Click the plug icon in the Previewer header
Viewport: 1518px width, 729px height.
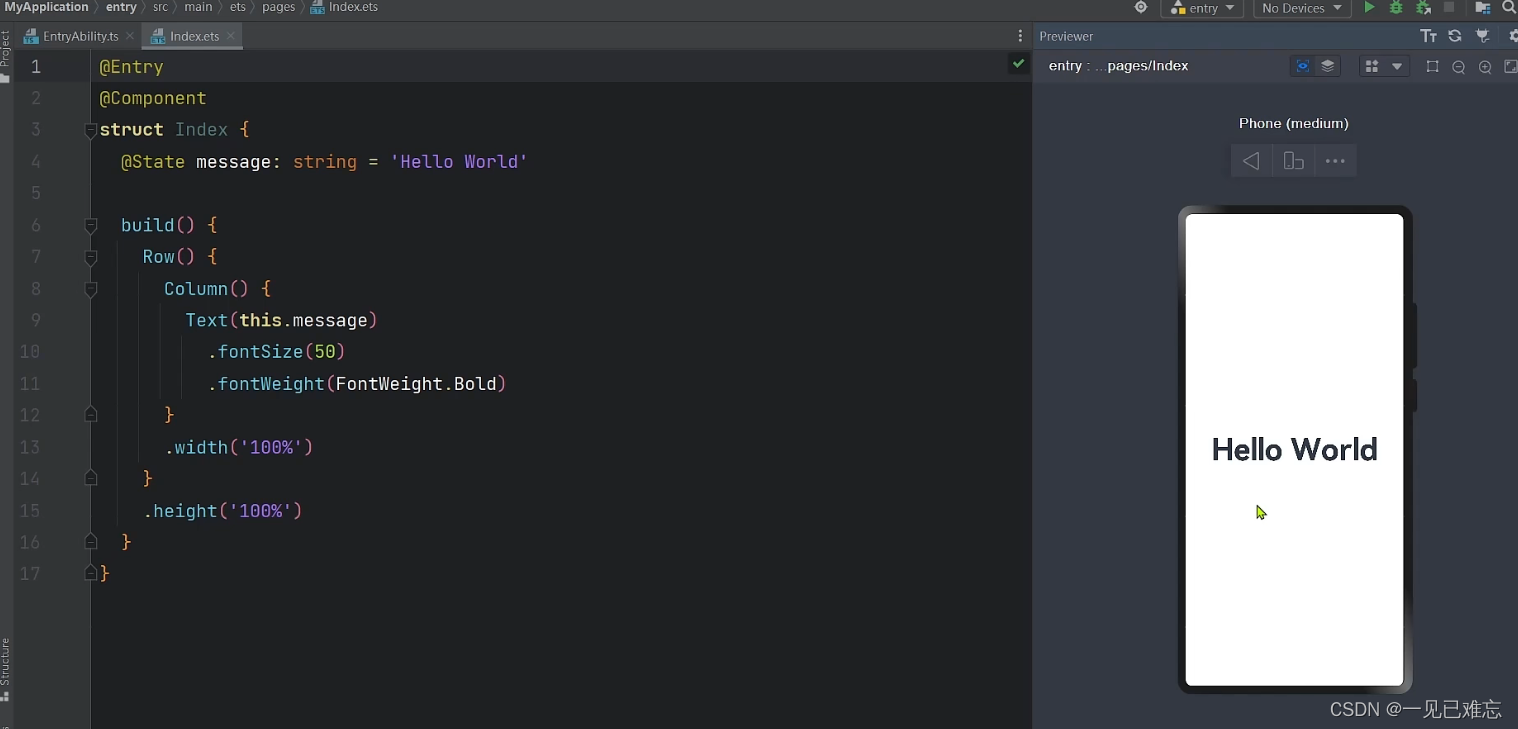coord(1483,36)
